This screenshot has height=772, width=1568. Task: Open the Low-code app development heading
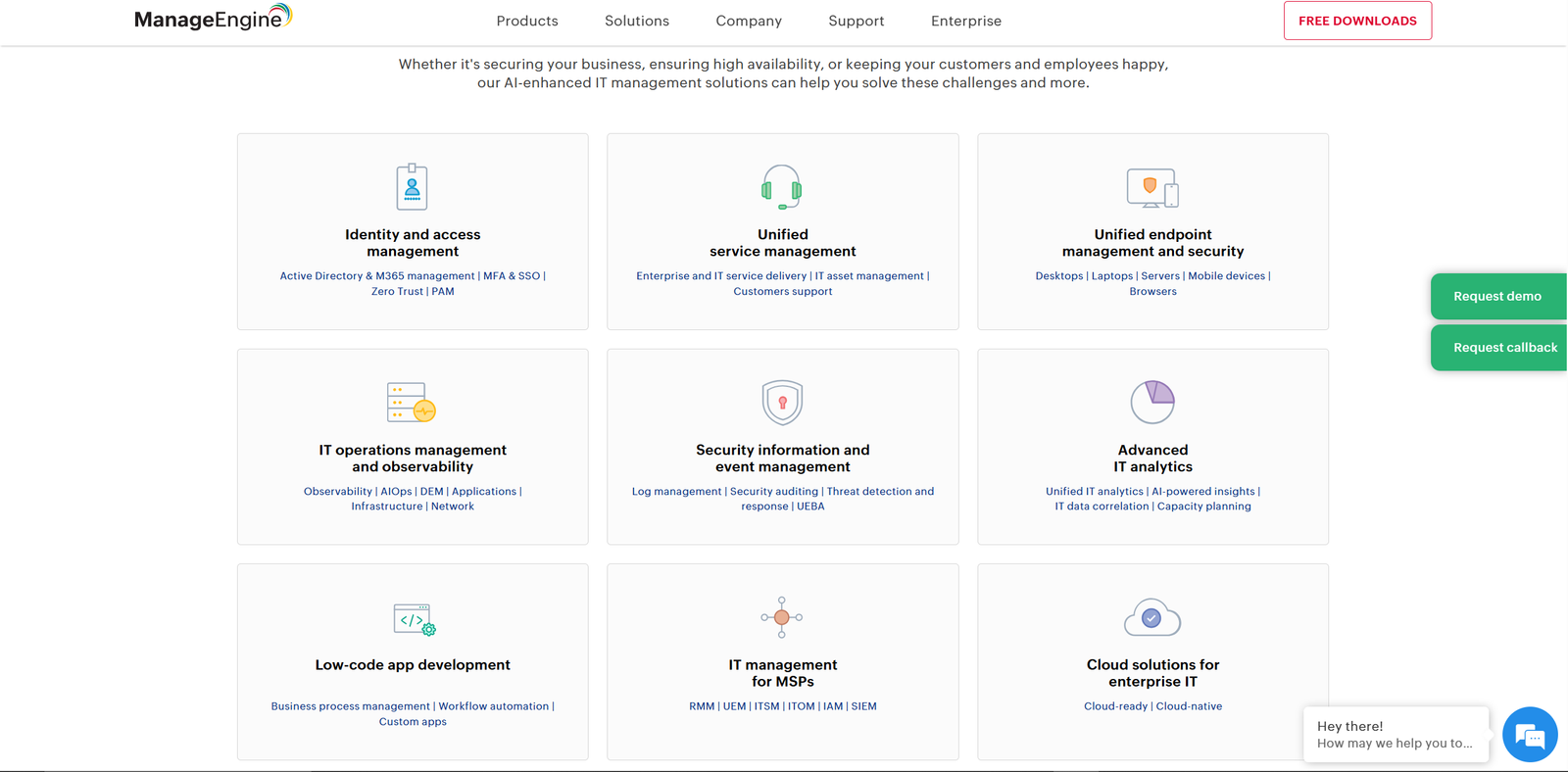(413, 664)
